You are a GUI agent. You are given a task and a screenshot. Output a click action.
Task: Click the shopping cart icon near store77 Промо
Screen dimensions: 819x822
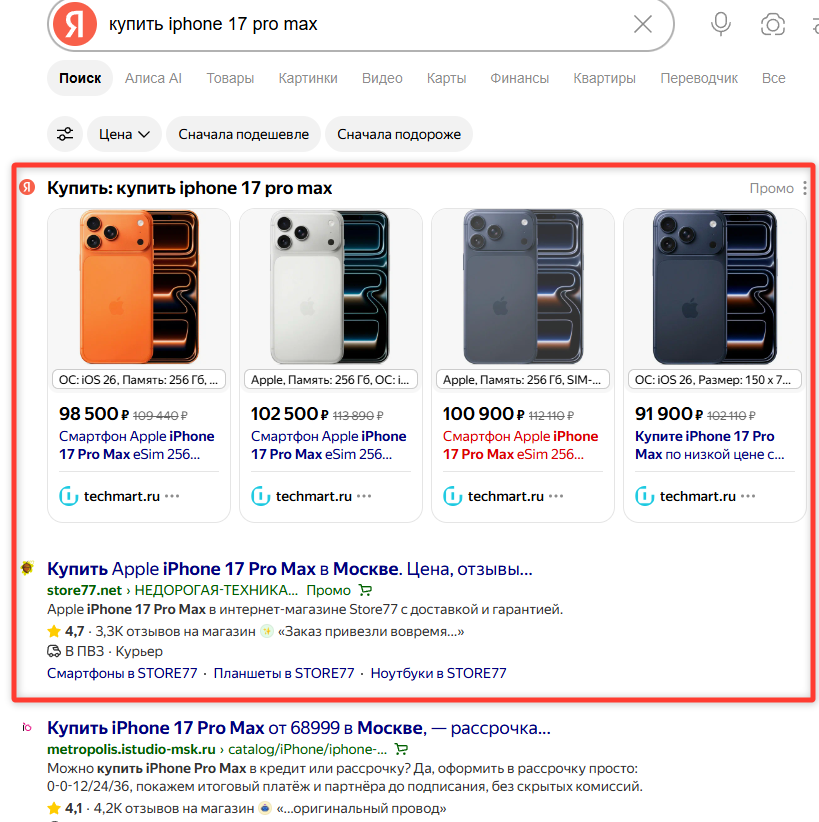pyautogui.click(x=365, y=590)
